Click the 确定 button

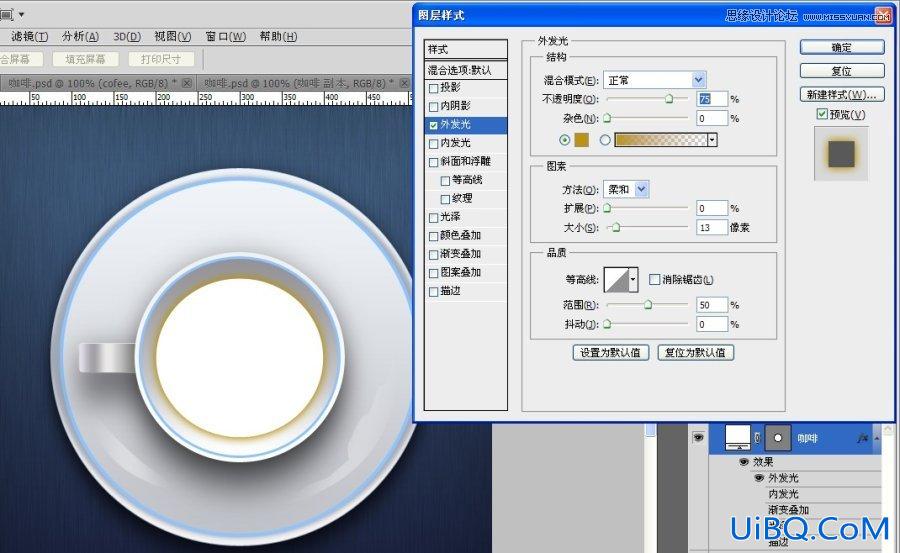click(842, 48)
